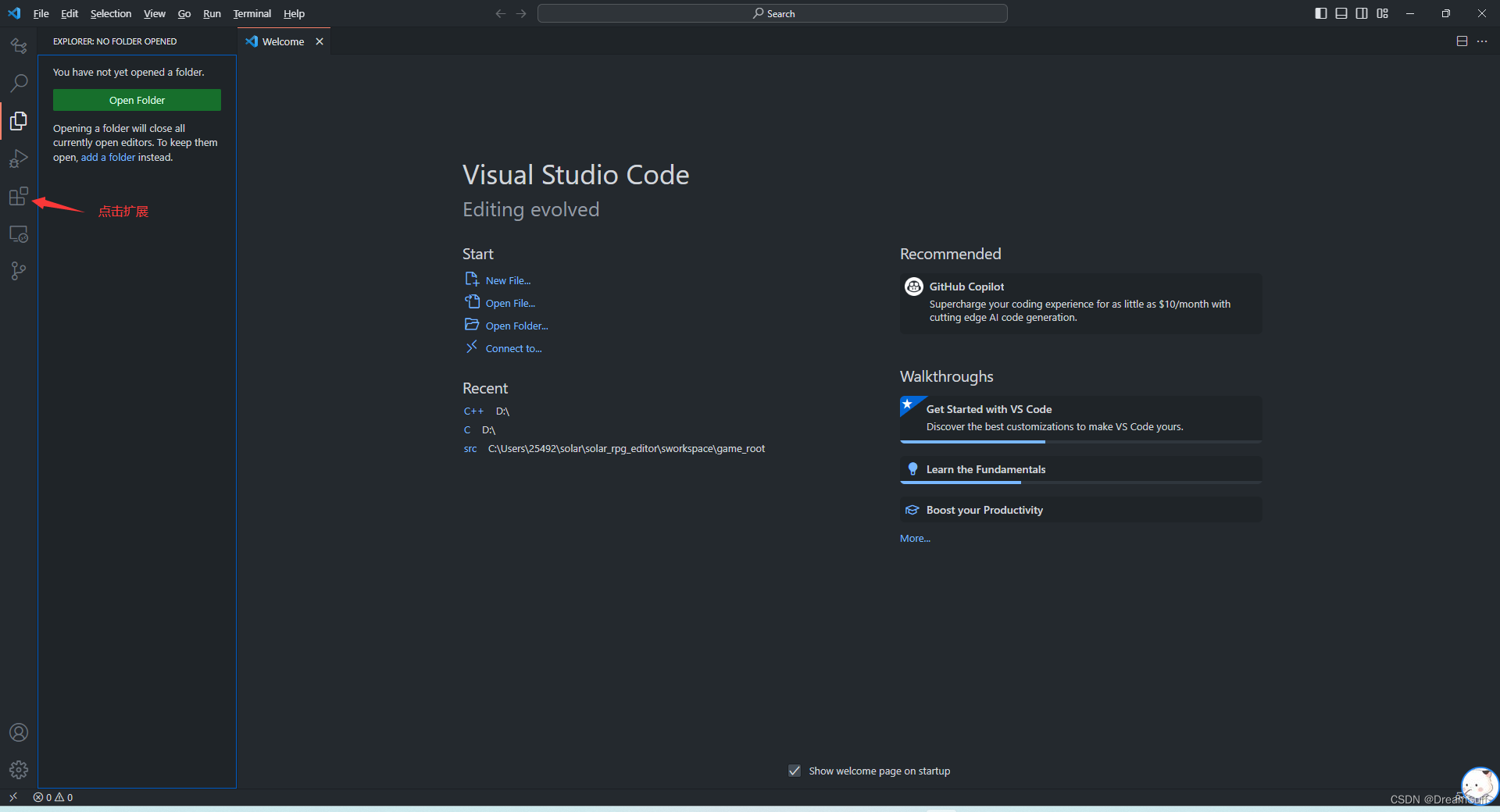Click the add a folder link
1500x812 pixels.
(108, 157)
